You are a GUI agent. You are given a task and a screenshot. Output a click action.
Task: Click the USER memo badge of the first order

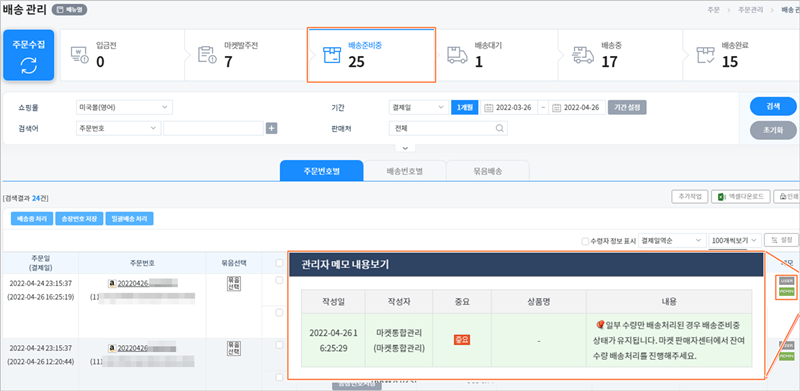click(787, 281)
